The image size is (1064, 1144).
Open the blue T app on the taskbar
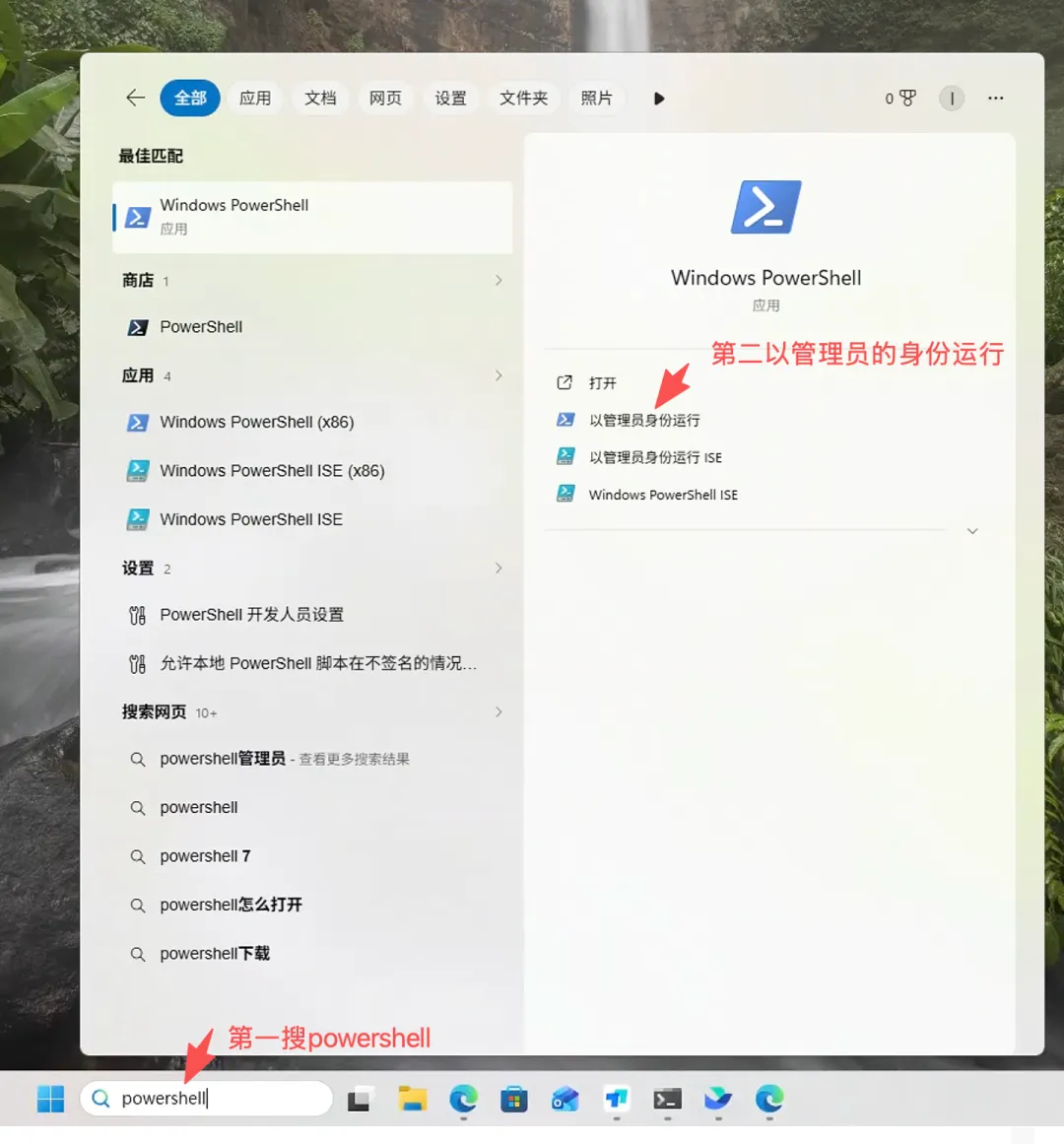[616, 1099]
